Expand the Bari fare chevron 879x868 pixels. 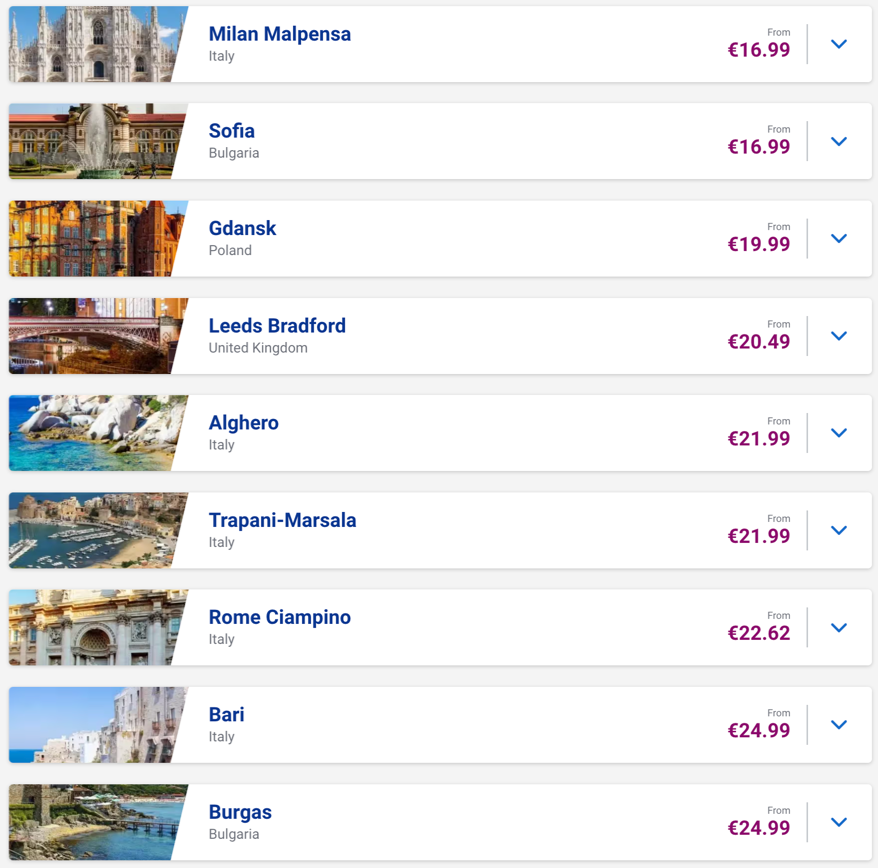839,725
